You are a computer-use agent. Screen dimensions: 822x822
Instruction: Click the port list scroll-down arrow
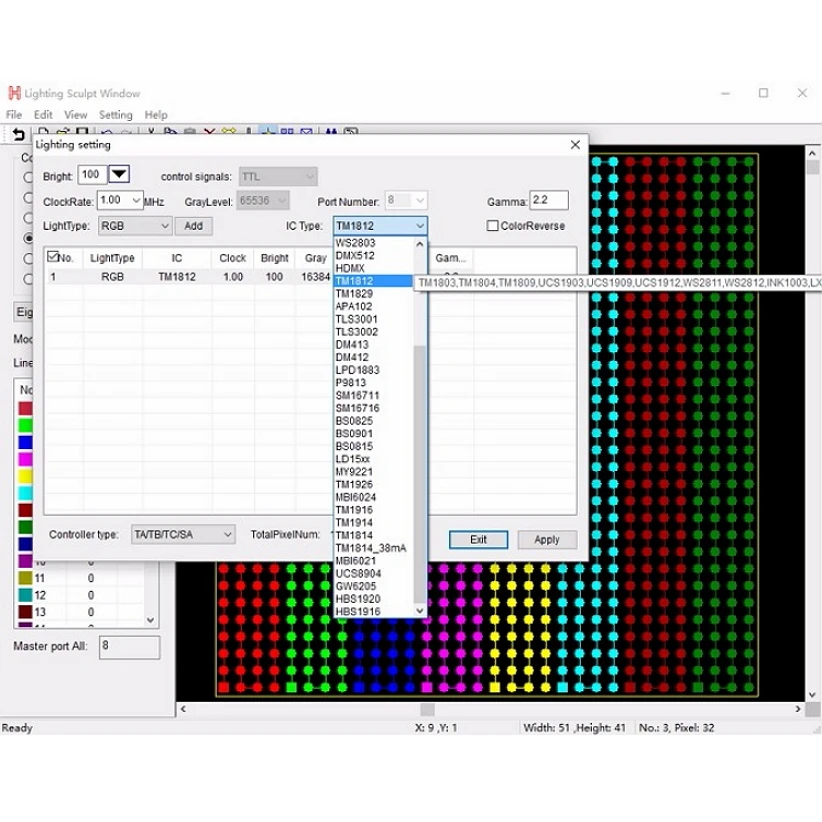[x=150, y=620]
